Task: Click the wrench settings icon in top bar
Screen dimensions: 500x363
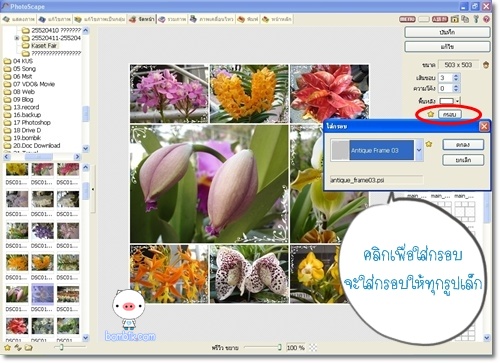Action: pyautogui.click(x=476, y=19)
